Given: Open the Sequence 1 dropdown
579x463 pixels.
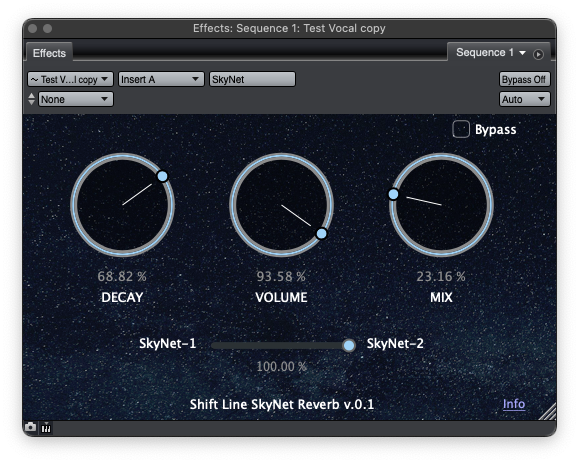Looking at the screenshot, I should pyautogui.click(x=491, y=52).
